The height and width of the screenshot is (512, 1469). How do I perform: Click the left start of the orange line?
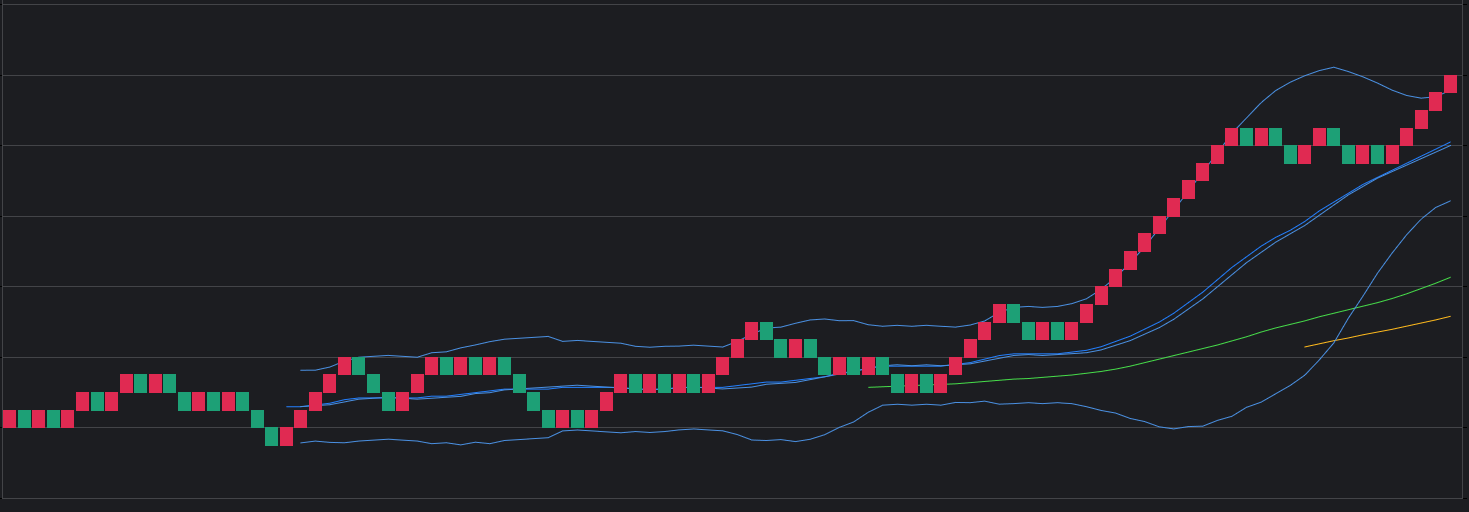[x=1306, y=347]
